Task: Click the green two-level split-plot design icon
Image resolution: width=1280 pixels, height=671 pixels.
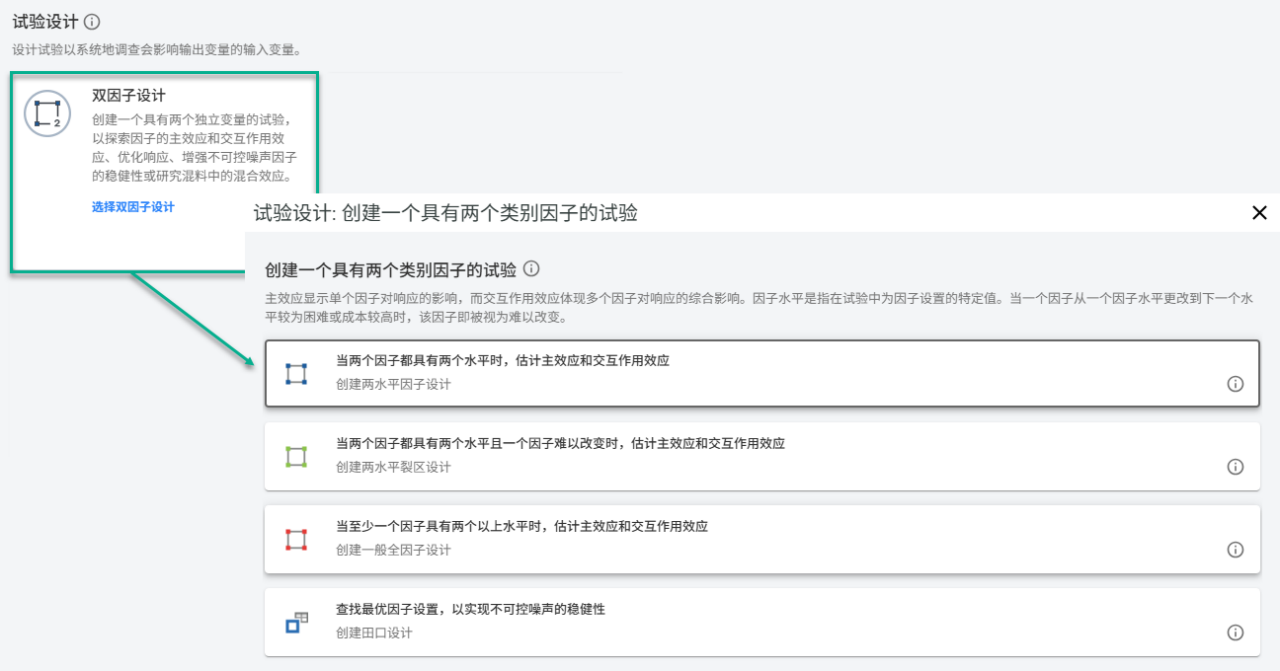Action: [294, 455]
